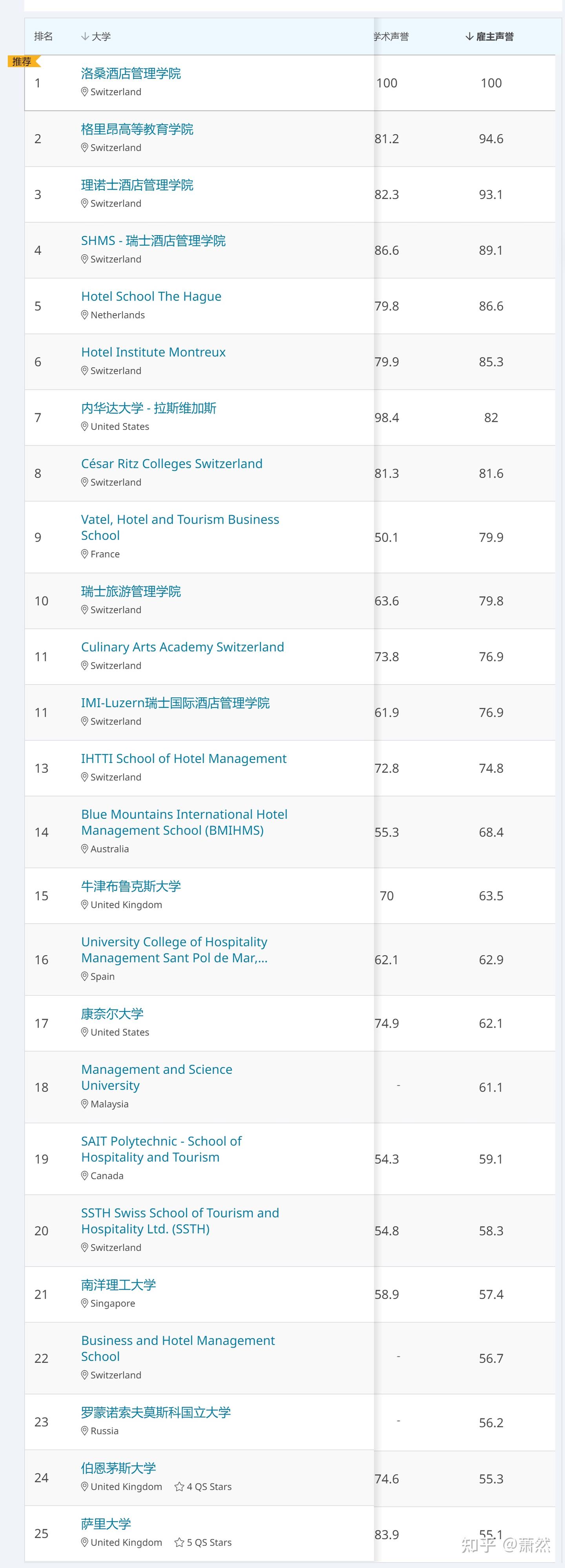Click country label Netherlands
The width and height of the screenshot is (565, 1568).
117,315
